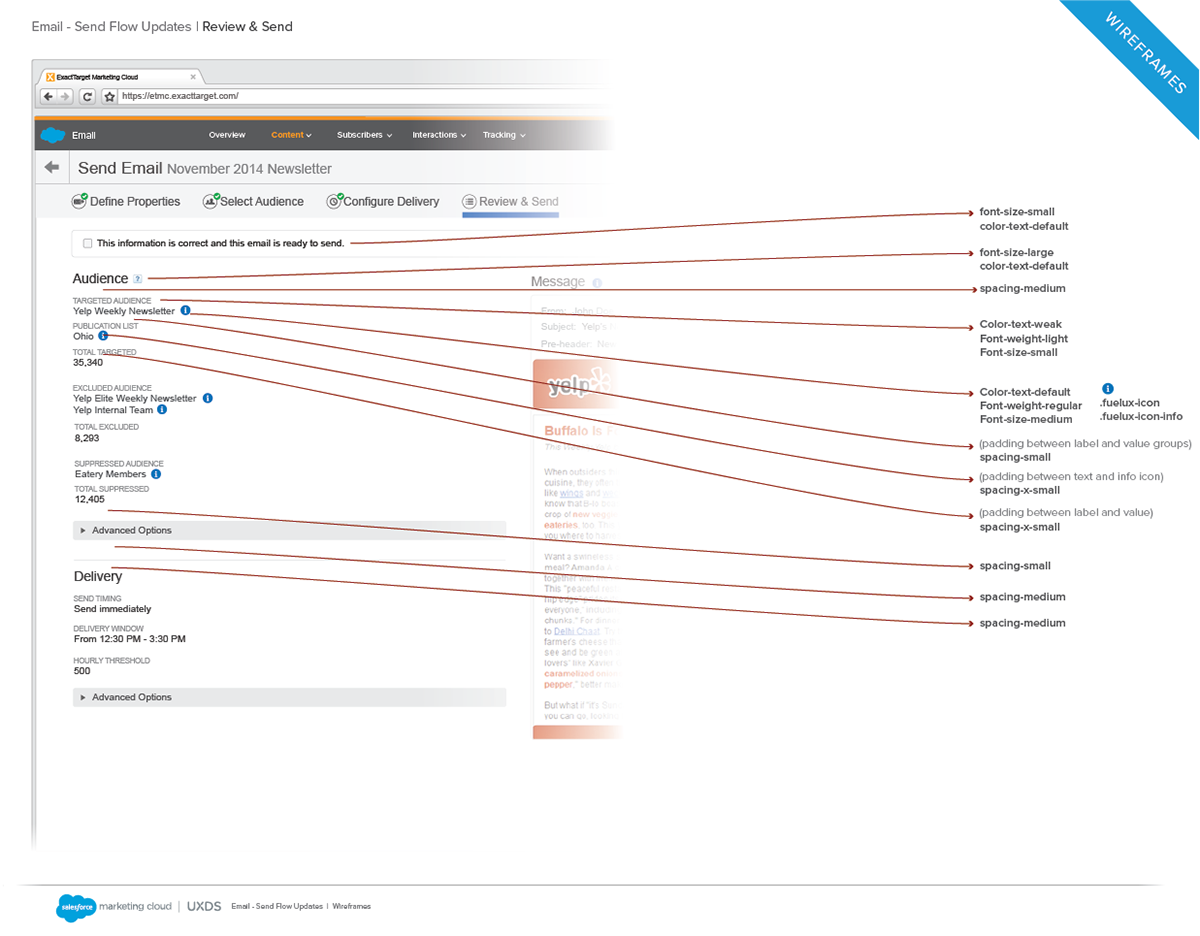1200x936 pixels.
Task: Open the Content dropdown menu
Action: point(291,135)
